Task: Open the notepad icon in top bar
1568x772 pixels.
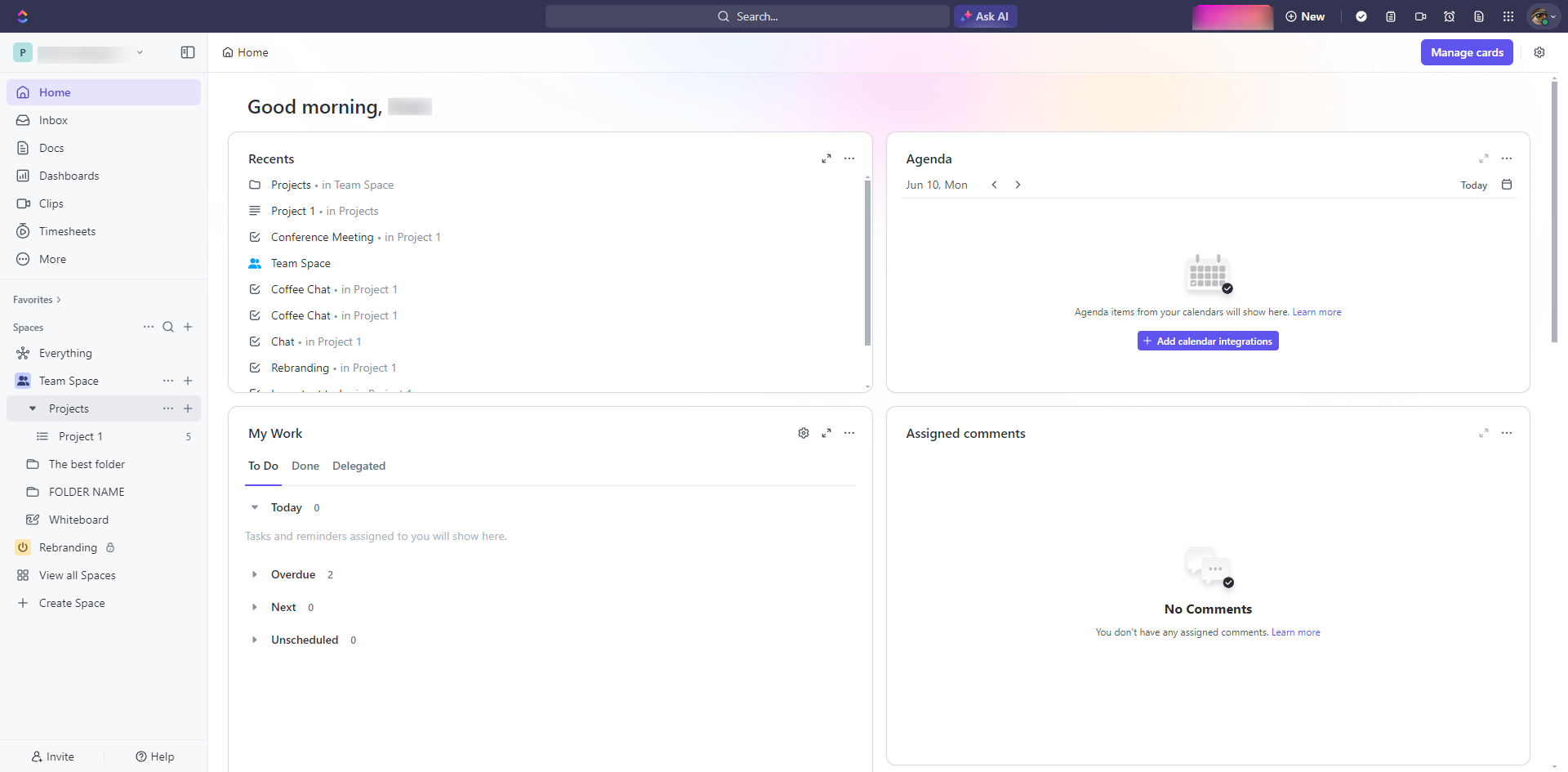Action: click(x=1391, y=16)
